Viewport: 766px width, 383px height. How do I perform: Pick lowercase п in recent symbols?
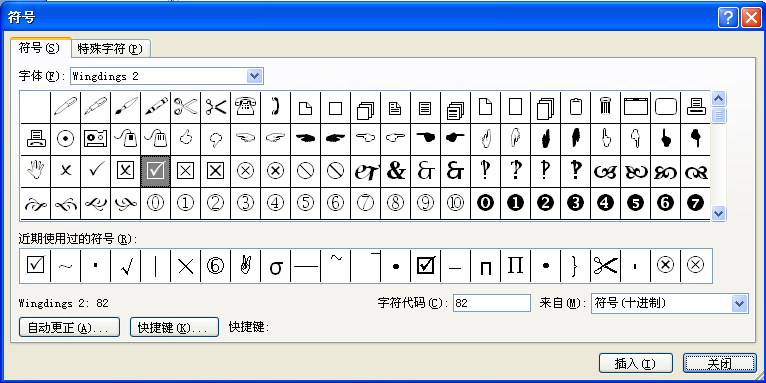tap(485, 266)
